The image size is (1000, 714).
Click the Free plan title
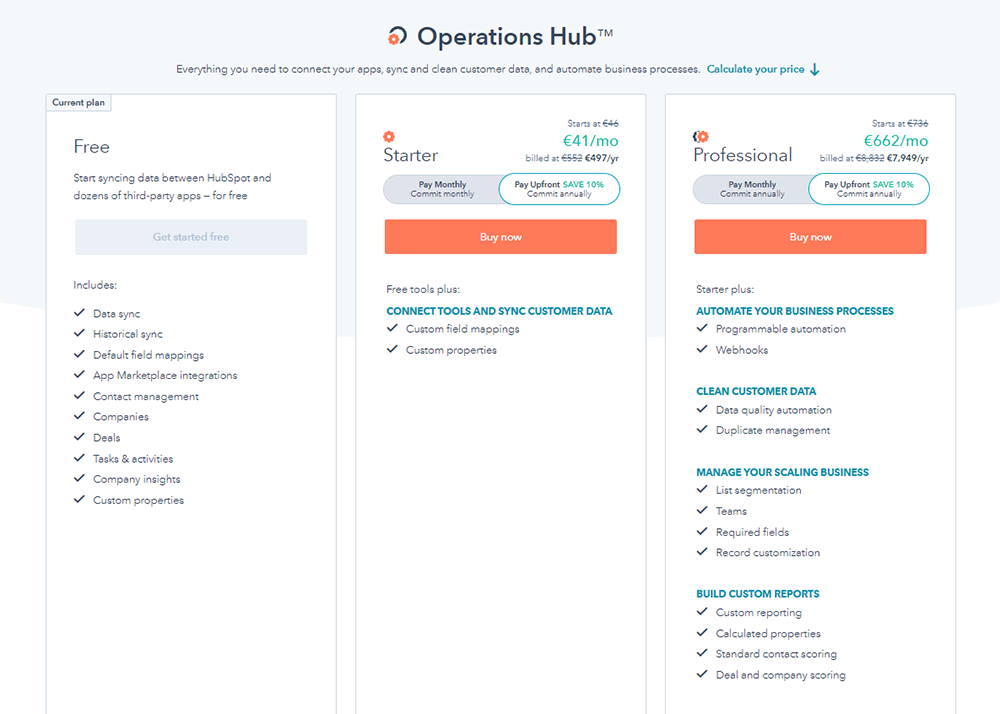[91, 147]
